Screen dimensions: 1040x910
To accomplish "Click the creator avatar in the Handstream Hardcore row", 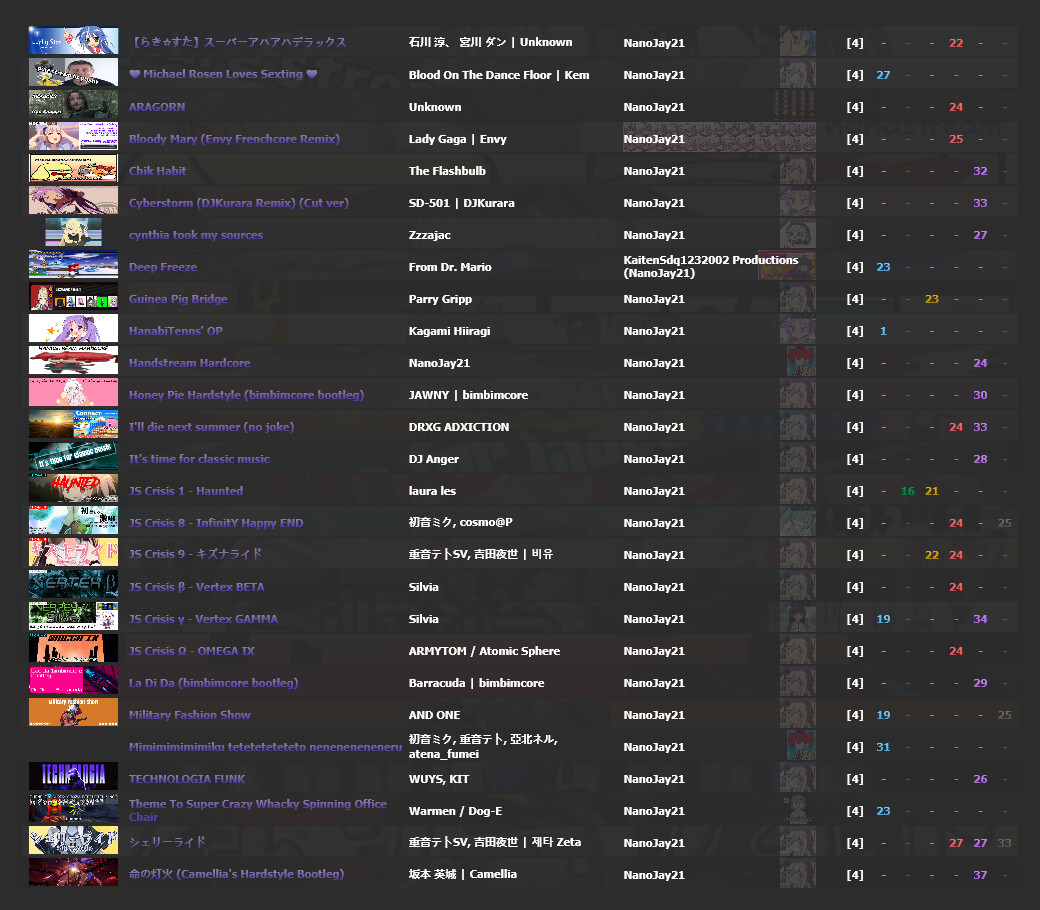I will tap(797, 362).
